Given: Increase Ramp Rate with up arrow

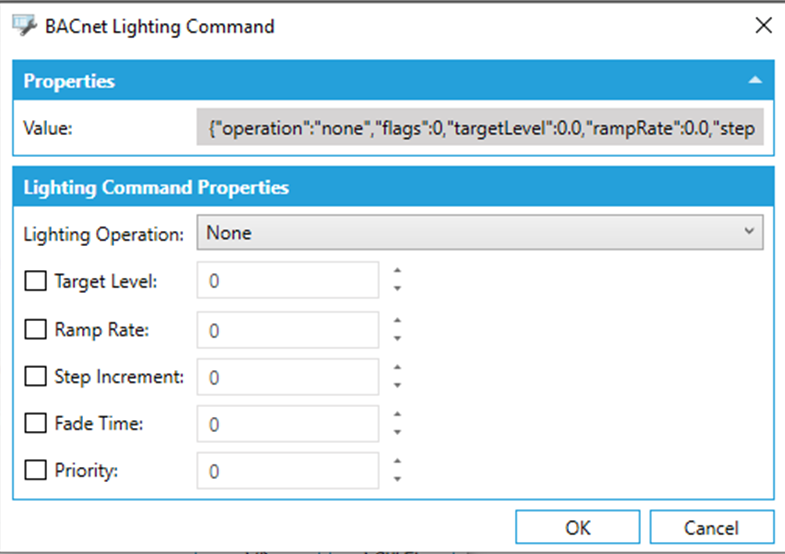Looking at the screenshot, I should [397, 320].
